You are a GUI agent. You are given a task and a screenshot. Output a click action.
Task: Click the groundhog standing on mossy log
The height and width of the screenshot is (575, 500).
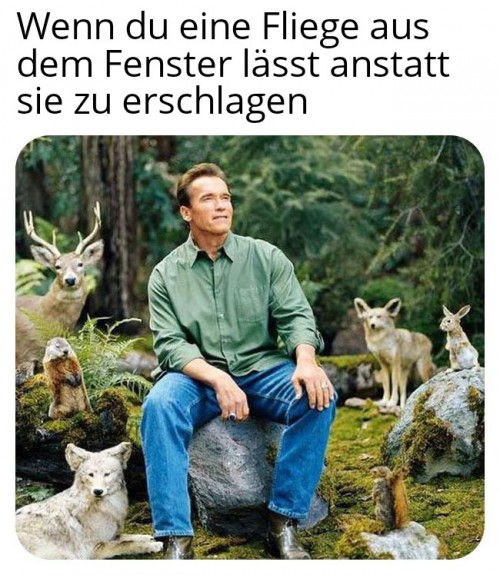65,378
